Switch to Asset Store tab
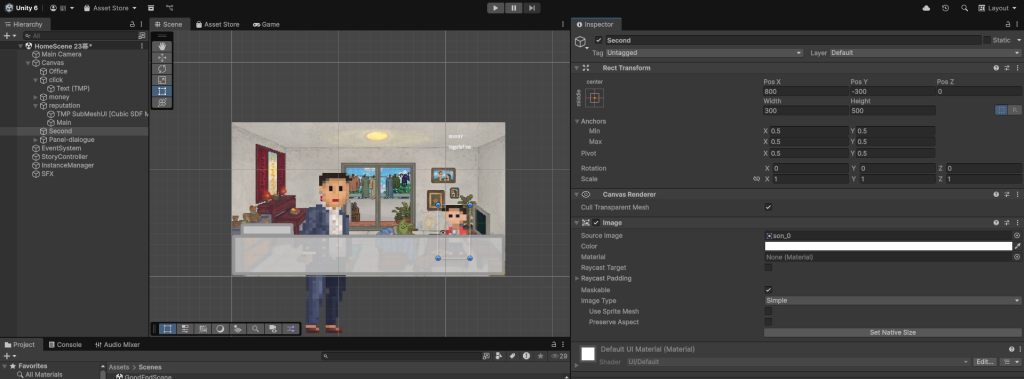This screenshot has height=379, width=1024. tap(217, 24)
